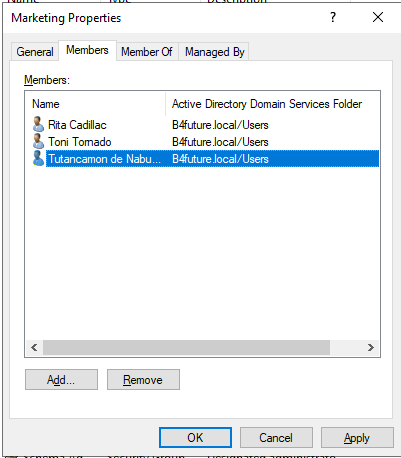Open the help question mark button
The image size is (401, 458).
click(x=333, y=17)
